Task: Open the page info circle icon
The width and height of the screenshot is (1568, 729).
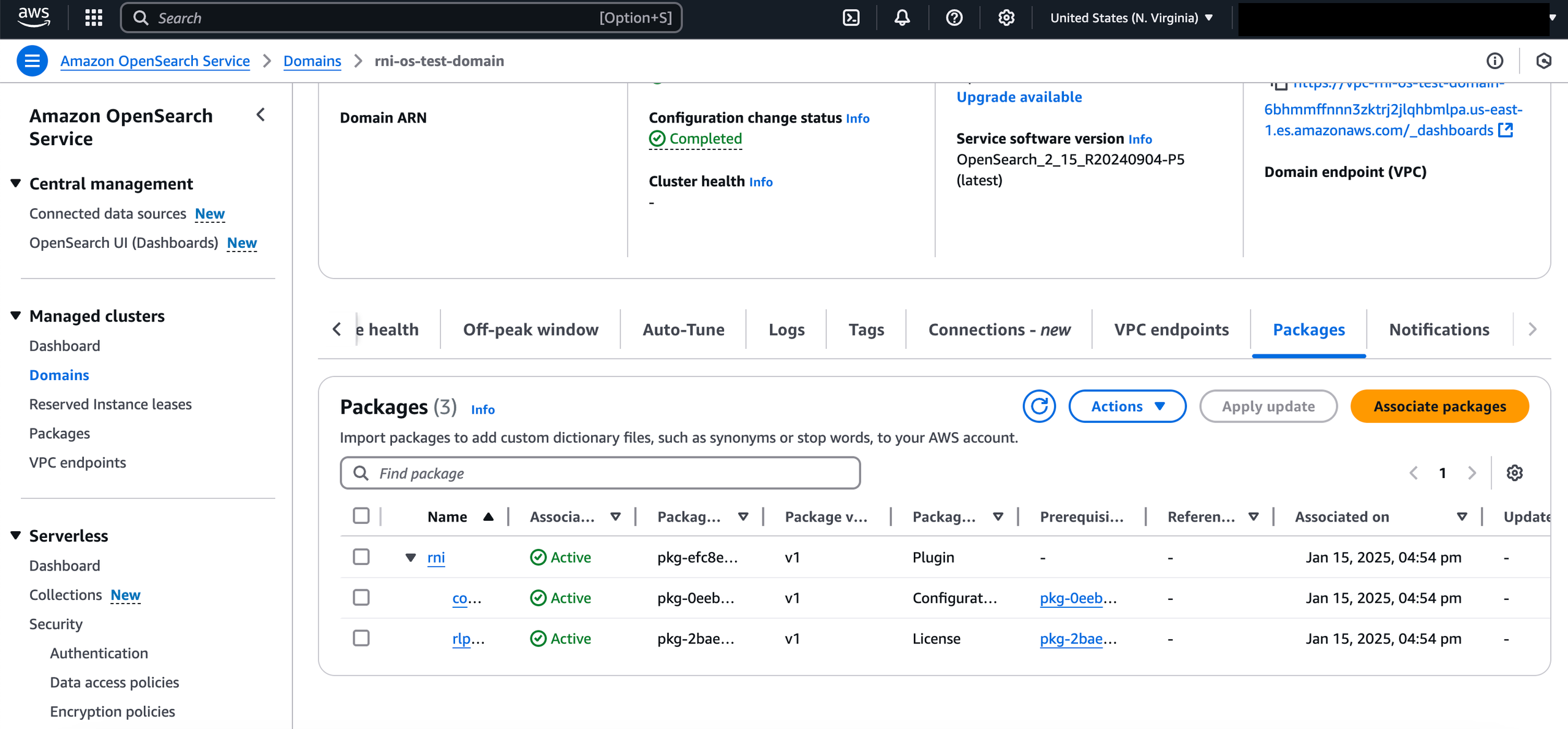Action: point(1495,61)
